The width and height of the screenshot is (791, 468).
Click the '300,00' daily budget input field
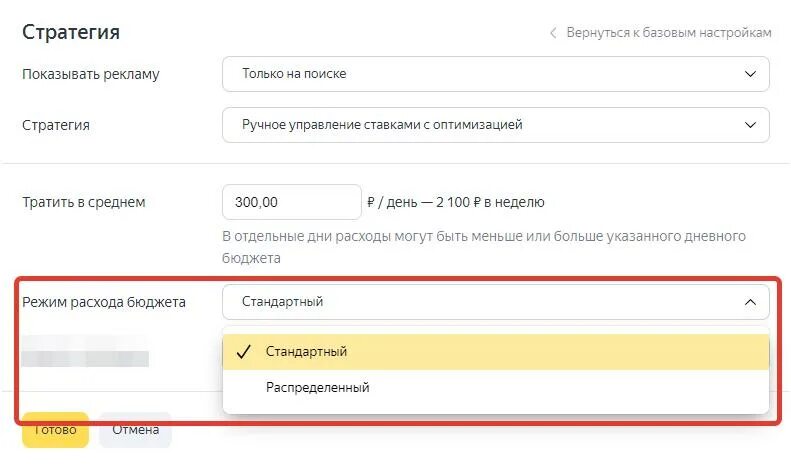click(x=292, y=202)
